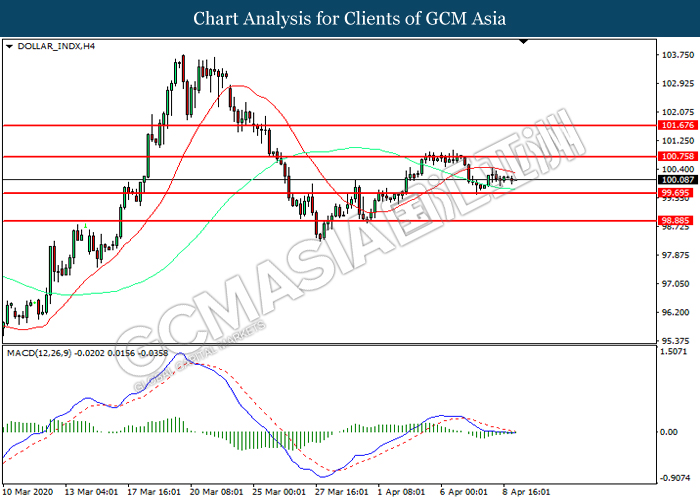Screen dimensions: 700x500
Task: Click the 102.075 price axis value
Action: tap(678, 112)
